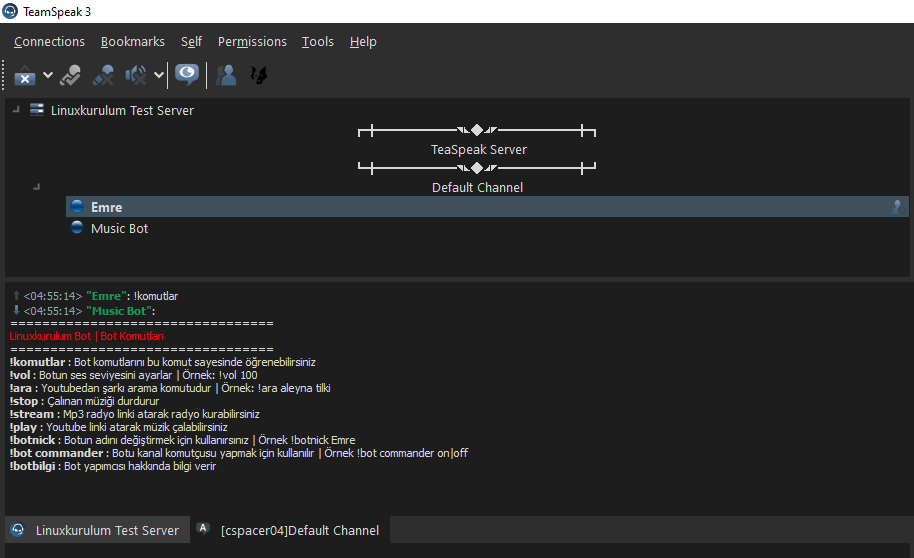
Task: Open the dropdown arrow beside the disconnect icon
Action: (48, 75)
